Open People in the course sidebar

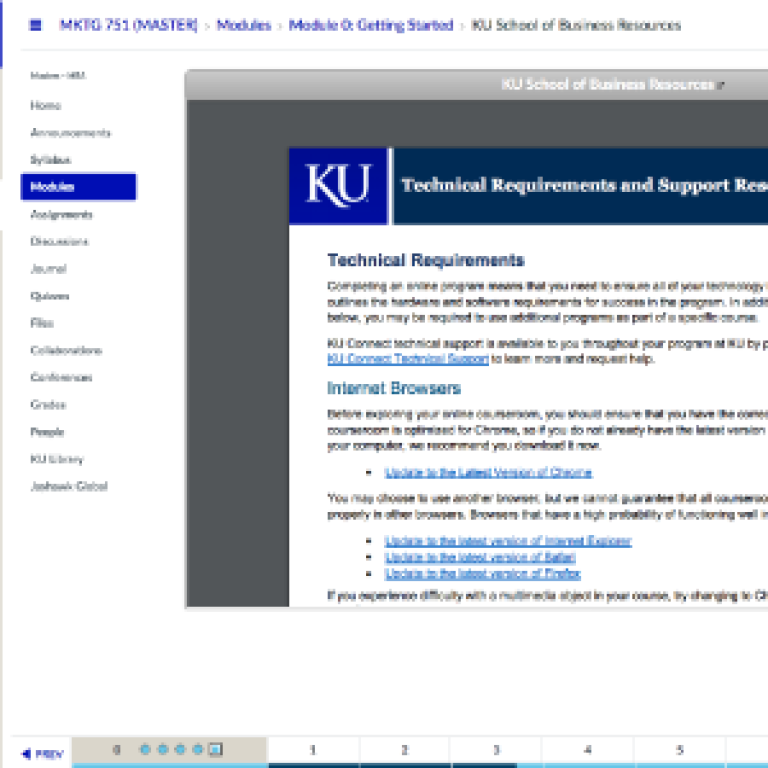pos(47,432)
